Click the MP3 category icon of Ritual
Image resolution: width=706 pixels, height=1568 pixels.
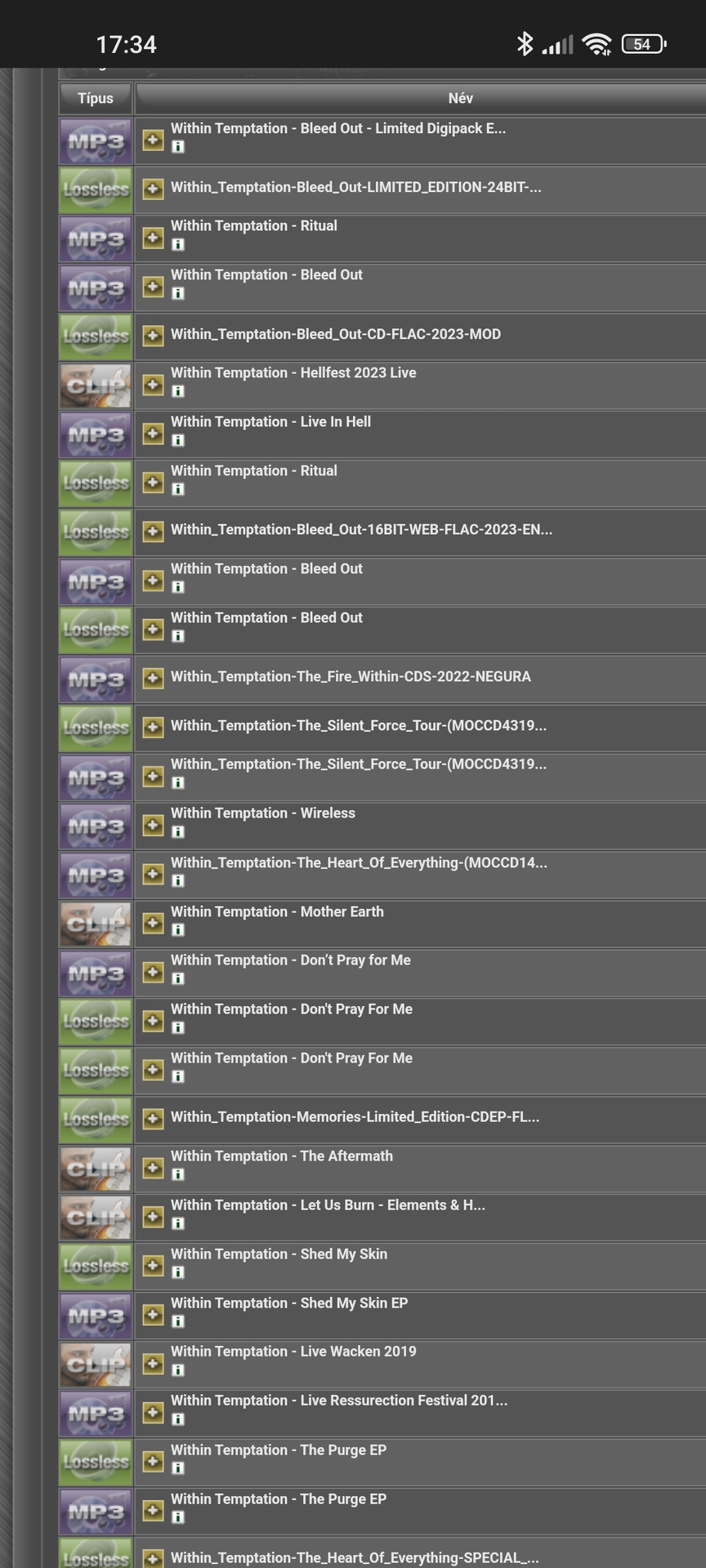(96, 239)
